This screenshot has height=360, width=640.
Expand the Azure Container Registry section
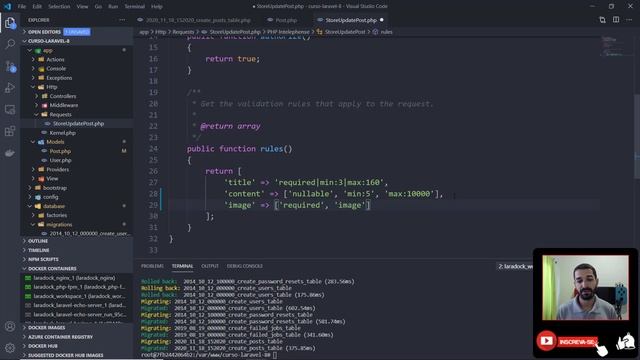tap(77, 337)
